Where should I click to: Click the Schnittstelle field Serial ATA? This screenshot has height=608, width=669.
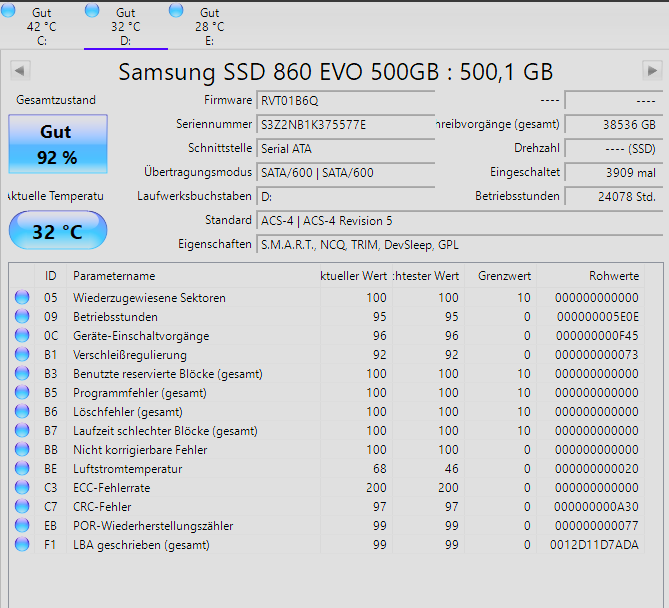pos(345,148)
